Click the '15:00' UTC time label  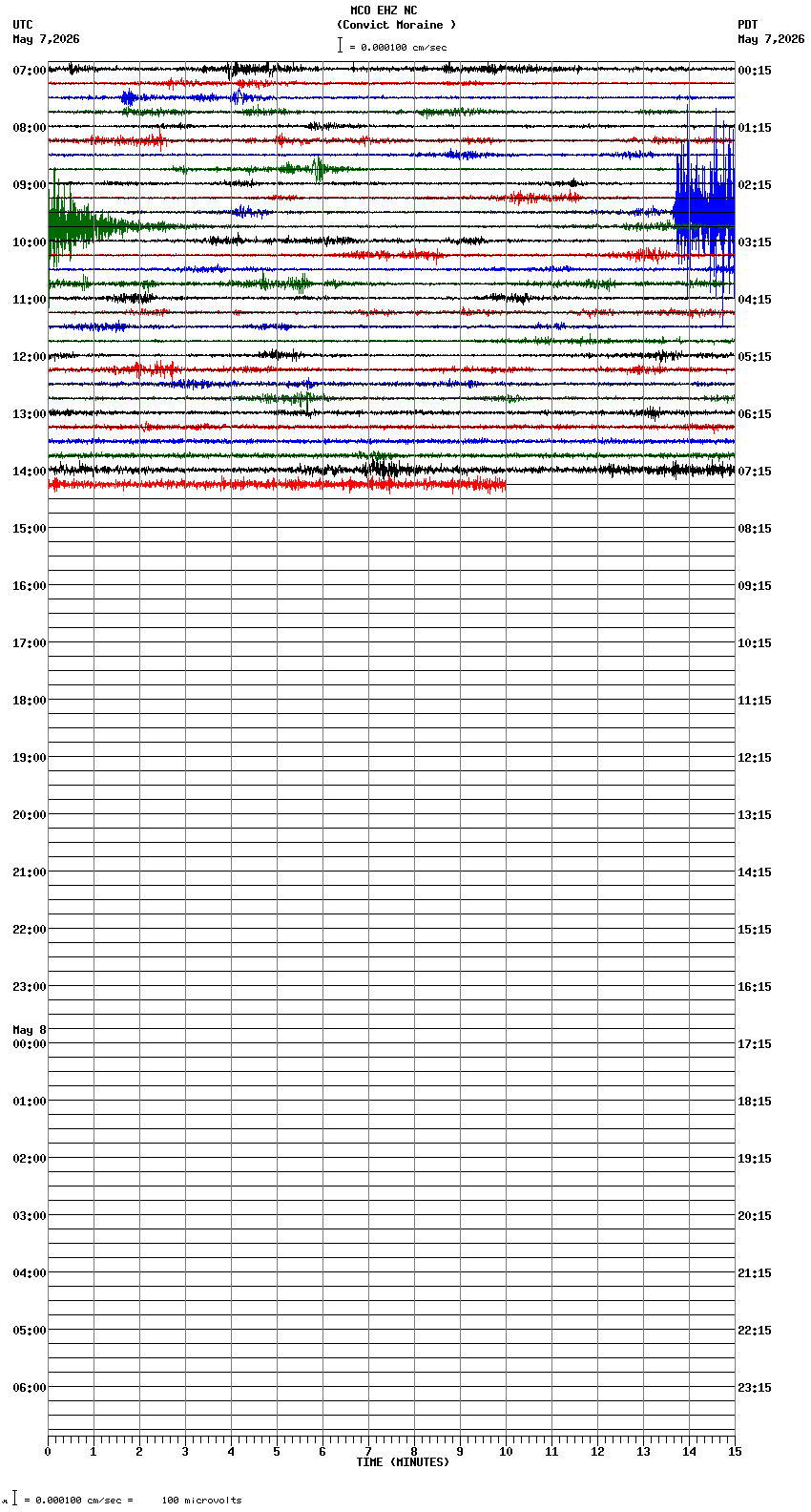(30, 529)
